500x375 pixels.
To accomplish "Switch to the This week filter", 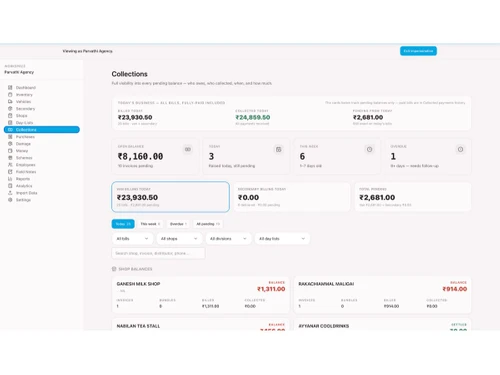I will click(150, 224).
